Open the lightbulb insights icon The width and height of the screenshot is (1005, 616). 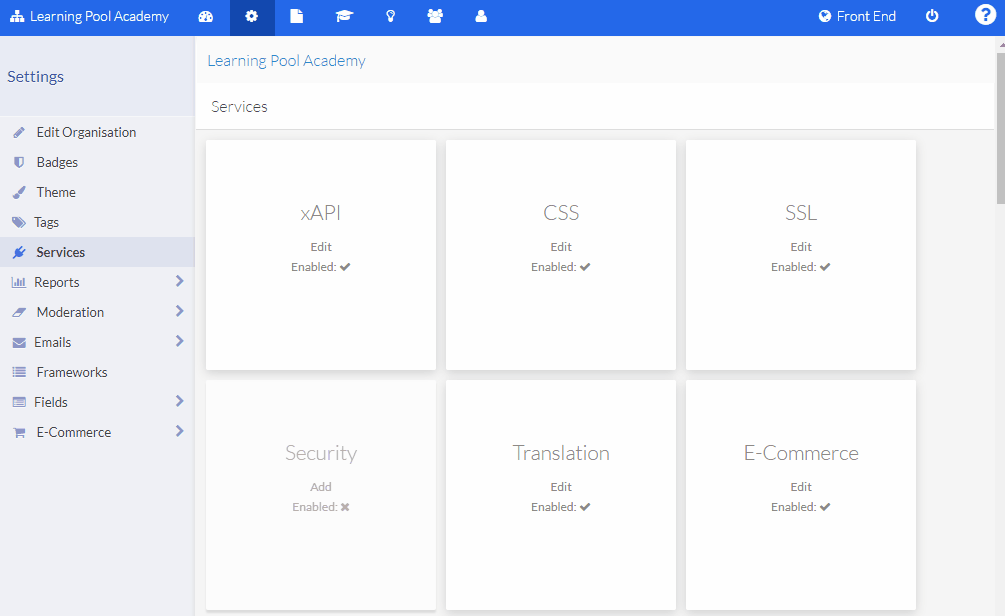click(x=390, y=17)
